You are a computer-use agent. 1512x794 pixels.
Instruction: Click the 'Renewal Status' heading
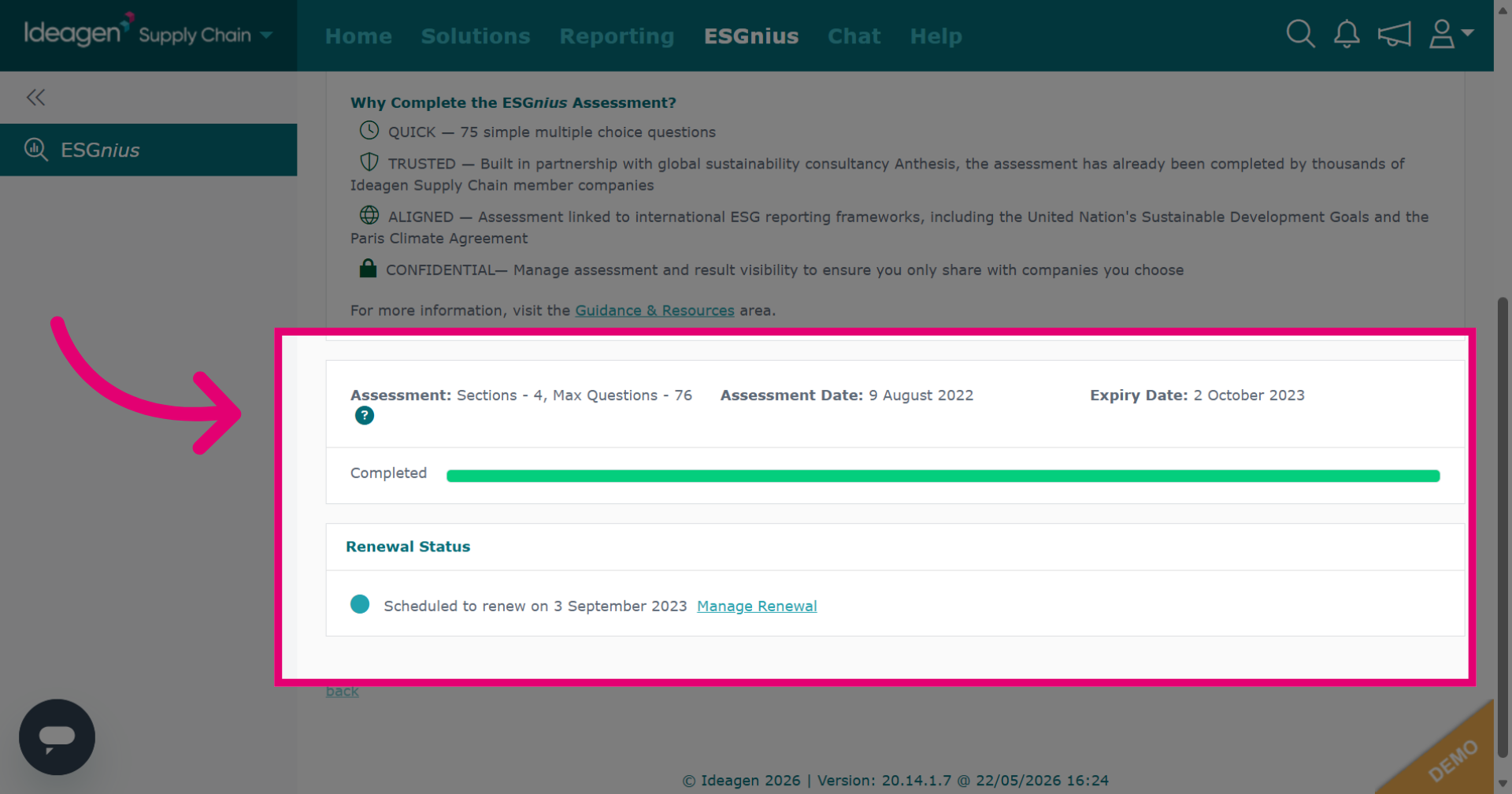coord(408,547)
